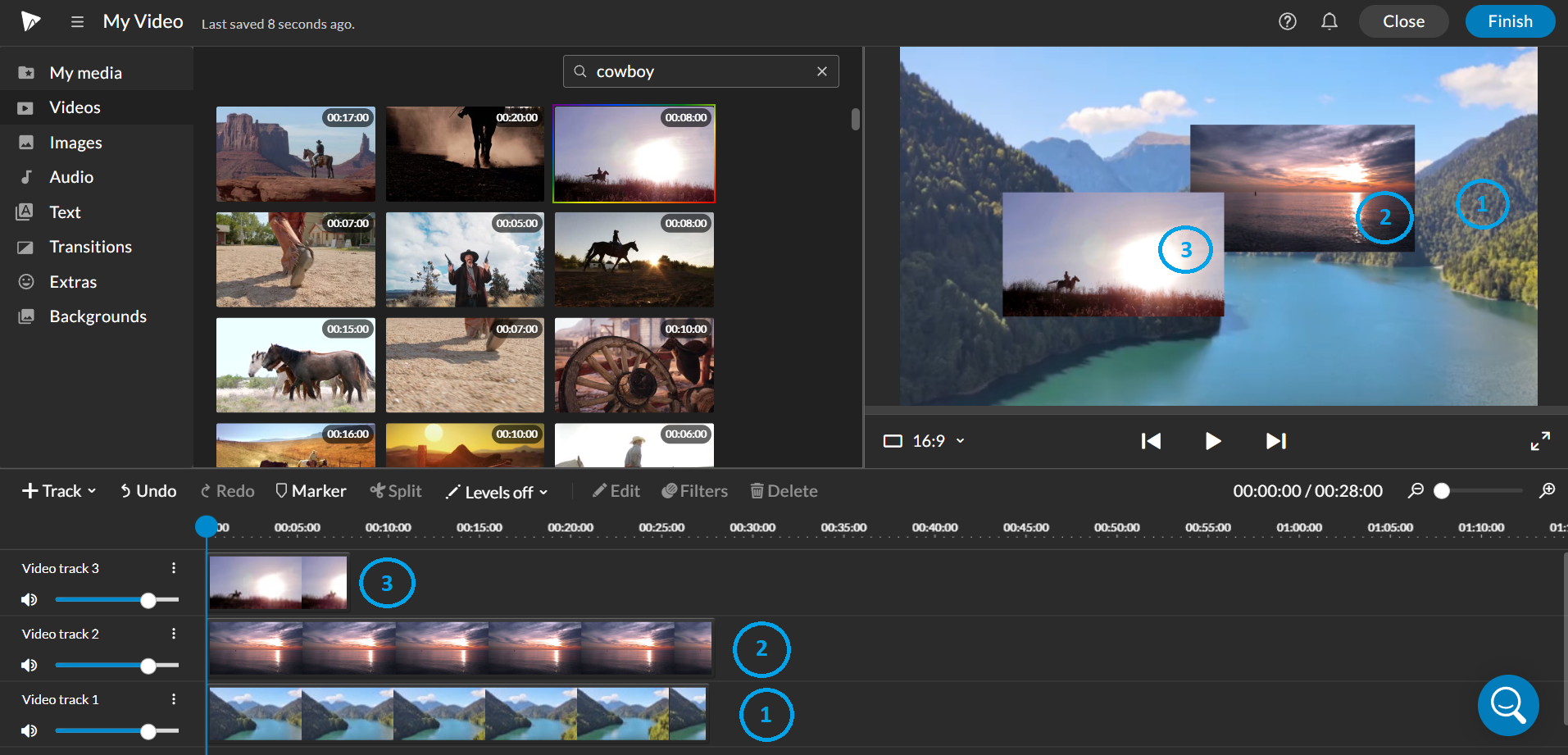Clear the cowboy search query
This screenshot has height=755, width=1568.
click(821, 71)
